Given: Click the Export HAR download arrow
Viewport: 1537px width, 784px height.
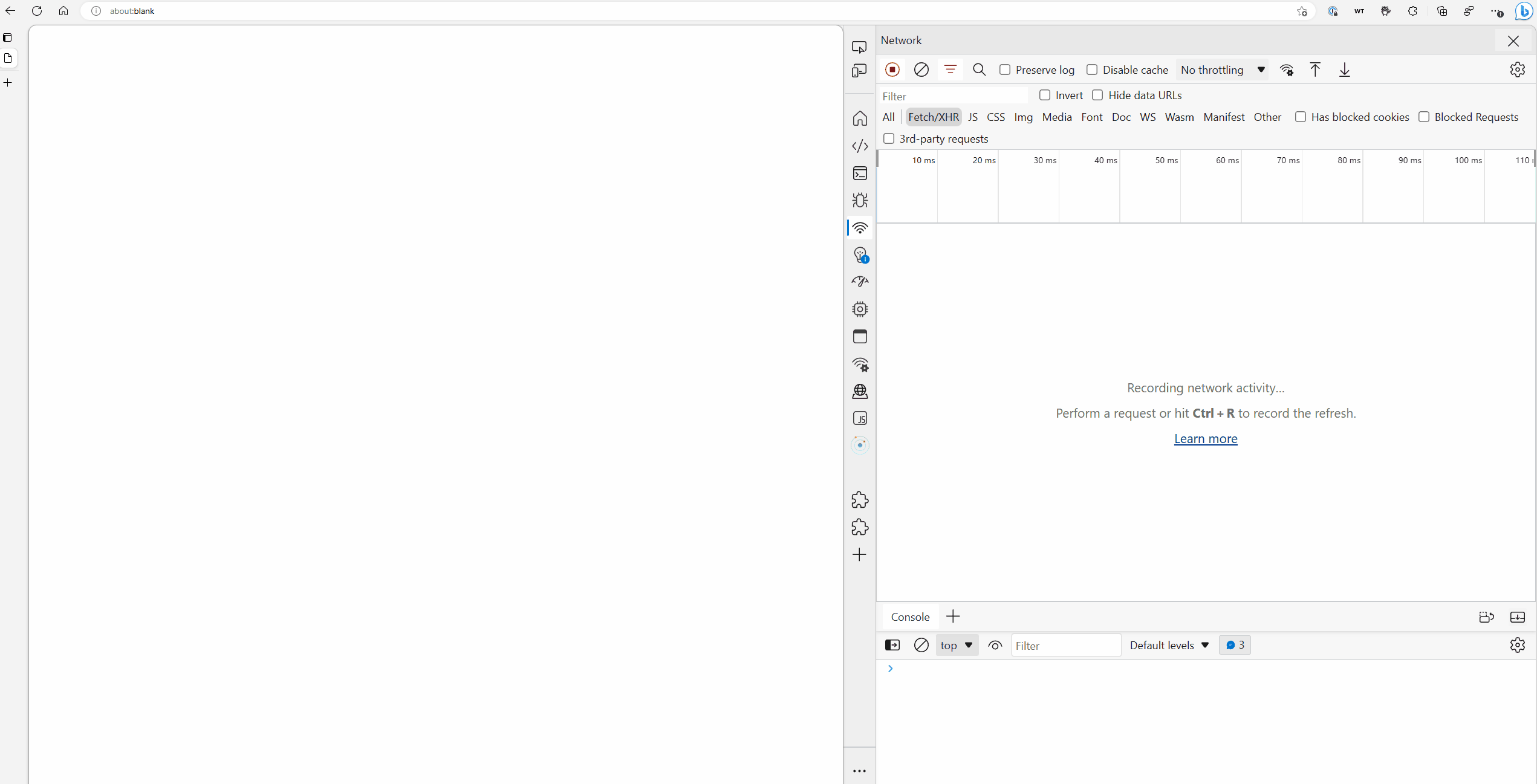Looking at the screenshot, I should [1344, 70].
